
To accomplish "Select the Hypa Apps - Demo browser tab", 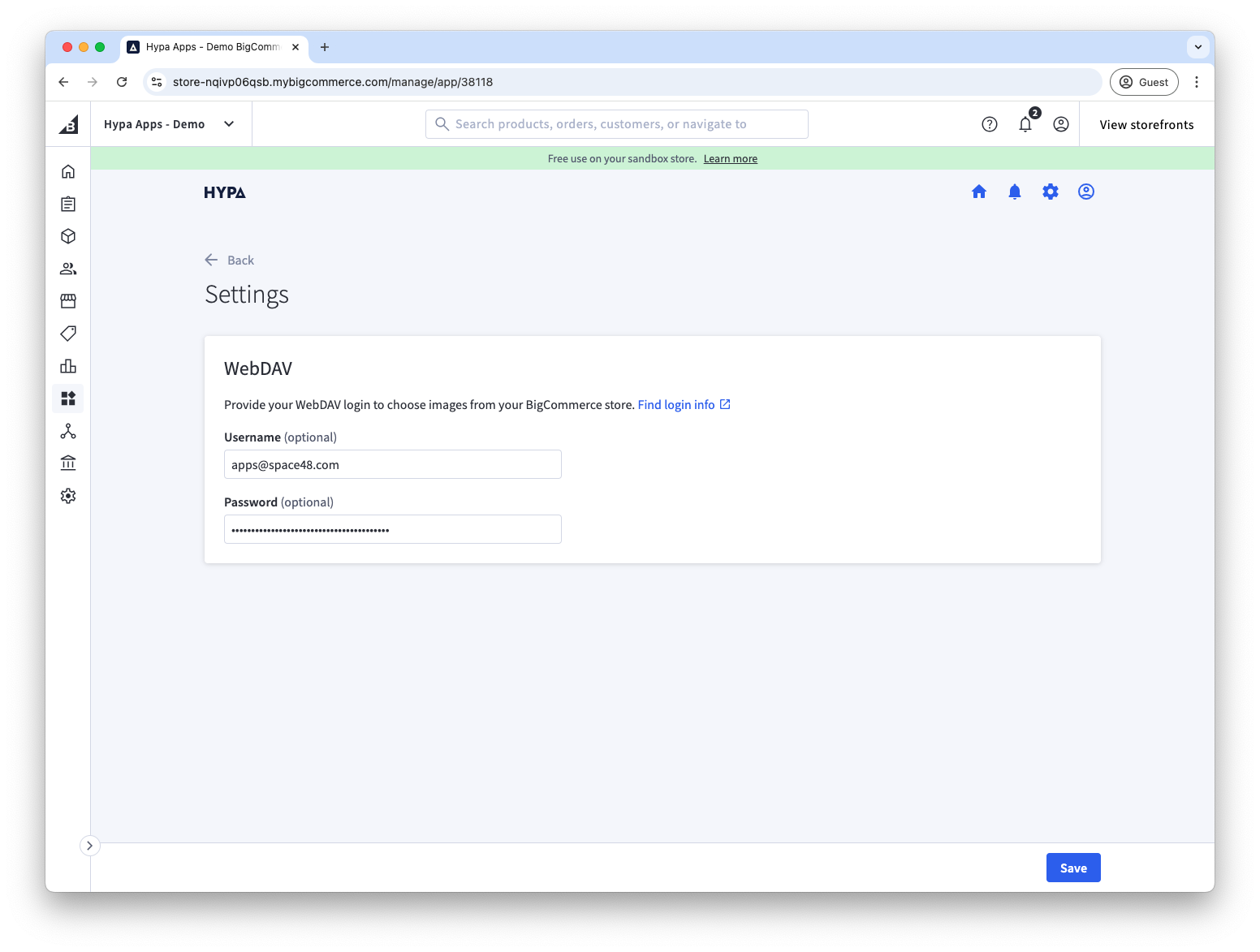I will pyautogui.click(x=214, y=47).
